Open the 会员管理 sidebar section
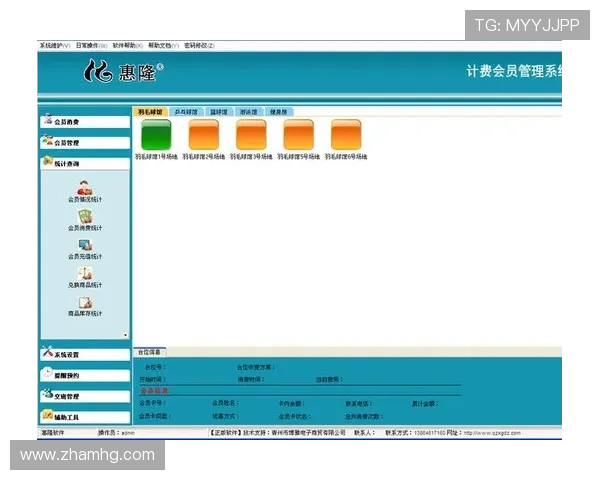The image size is (600, 480). (x=85, y=142)
